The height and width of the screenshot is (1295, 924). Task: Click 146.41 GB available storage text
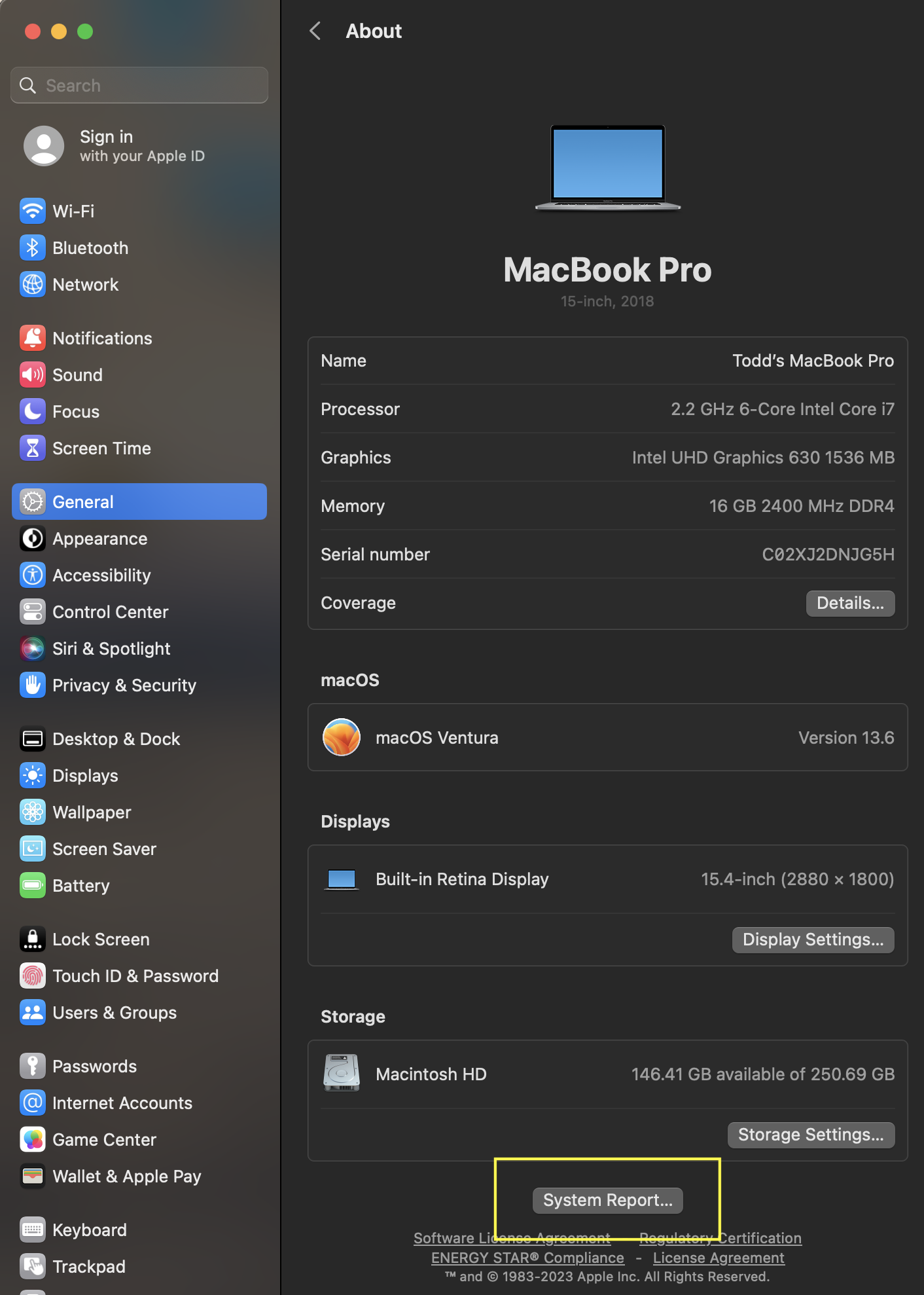pos(762,1074)
